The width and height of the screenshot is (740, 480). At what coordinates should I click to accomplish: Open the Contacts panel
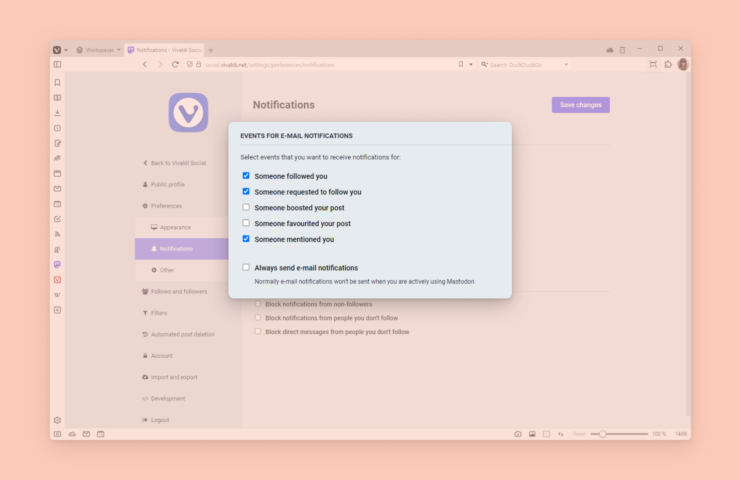pyautogui.click(x=57, y=249)
